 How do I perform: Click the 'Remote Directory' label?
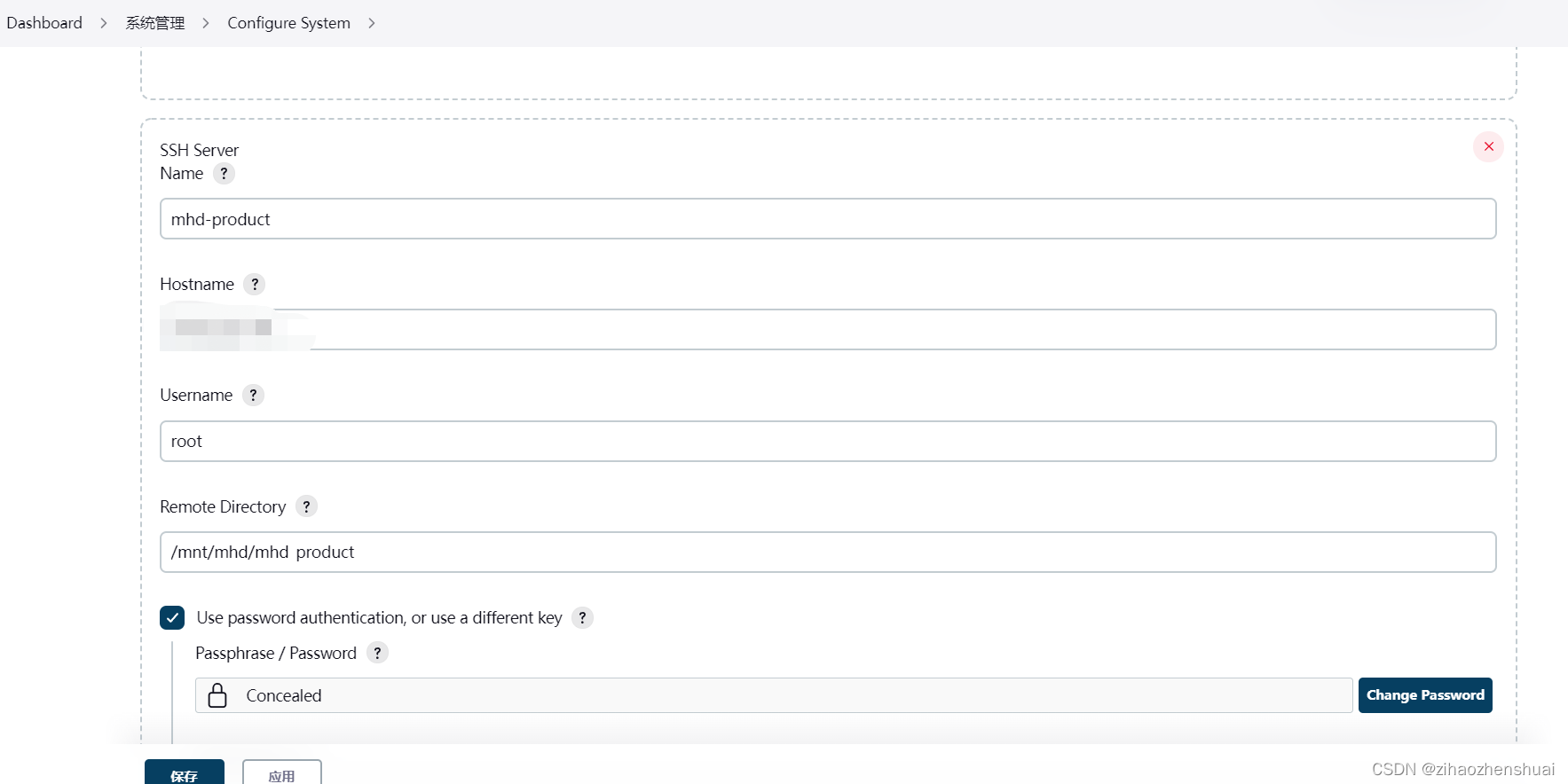[223, 507]
